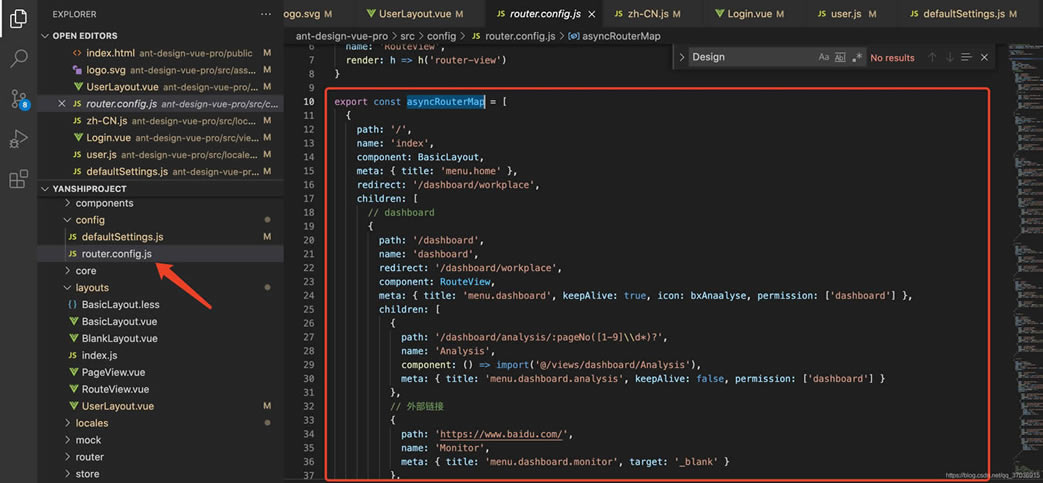The width and height of the screenshot is (1043, 483).
Task: Open the Run and Debug view
Action: (19, 139)
